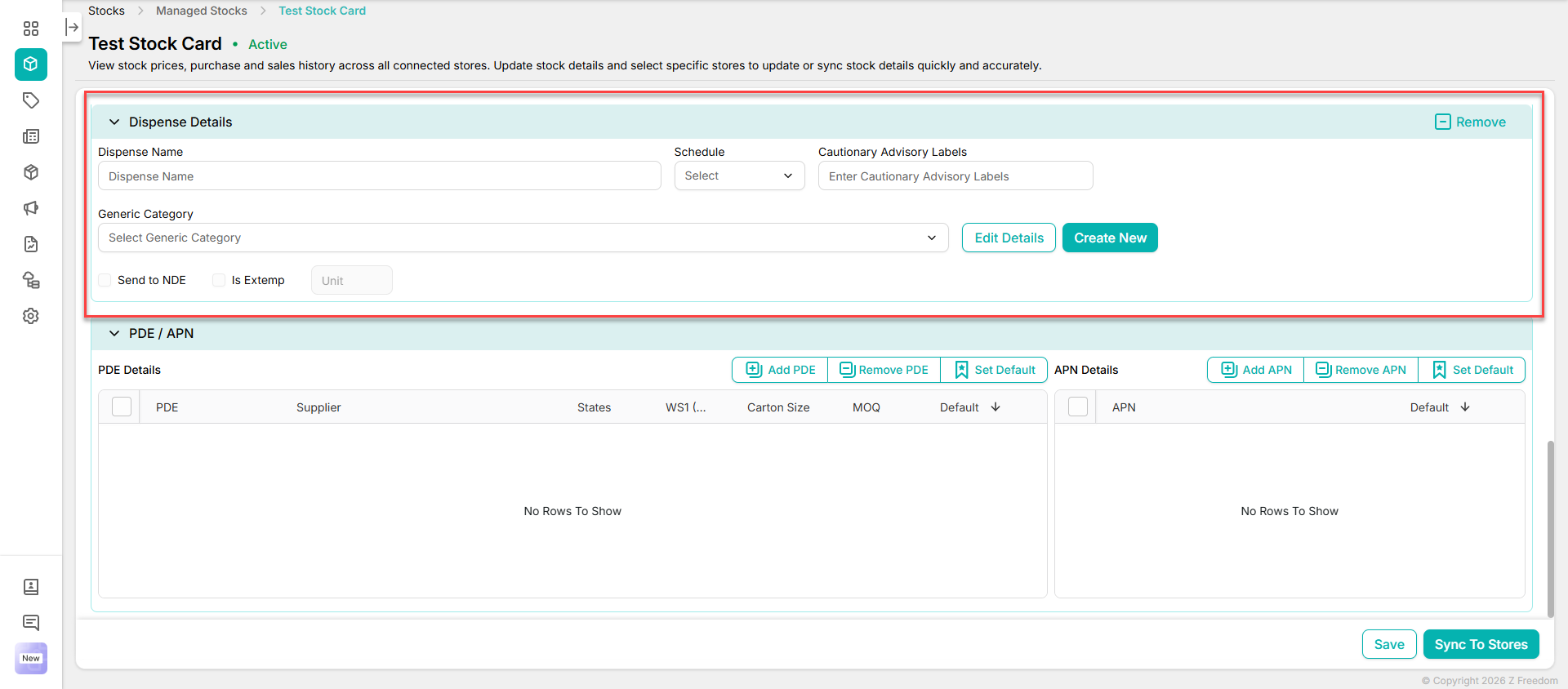
Task: Focus the Dispense Name input field
Action: pos(380,176)
